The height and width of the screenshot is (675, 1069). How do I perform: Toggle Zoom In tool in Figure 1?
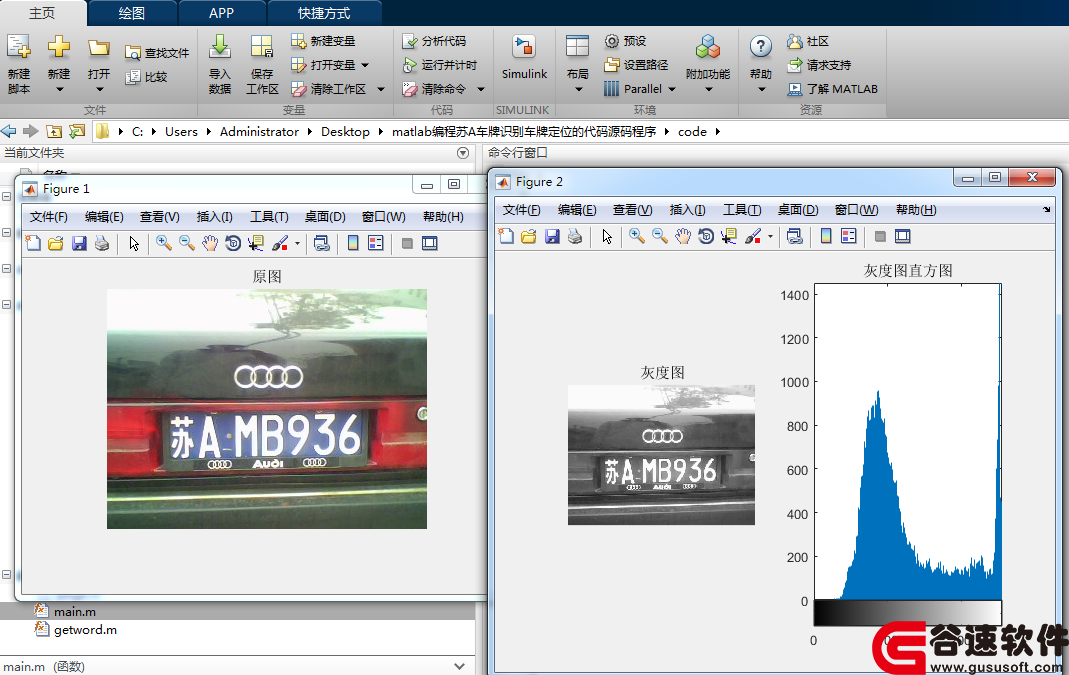click(x=164, y=243)
